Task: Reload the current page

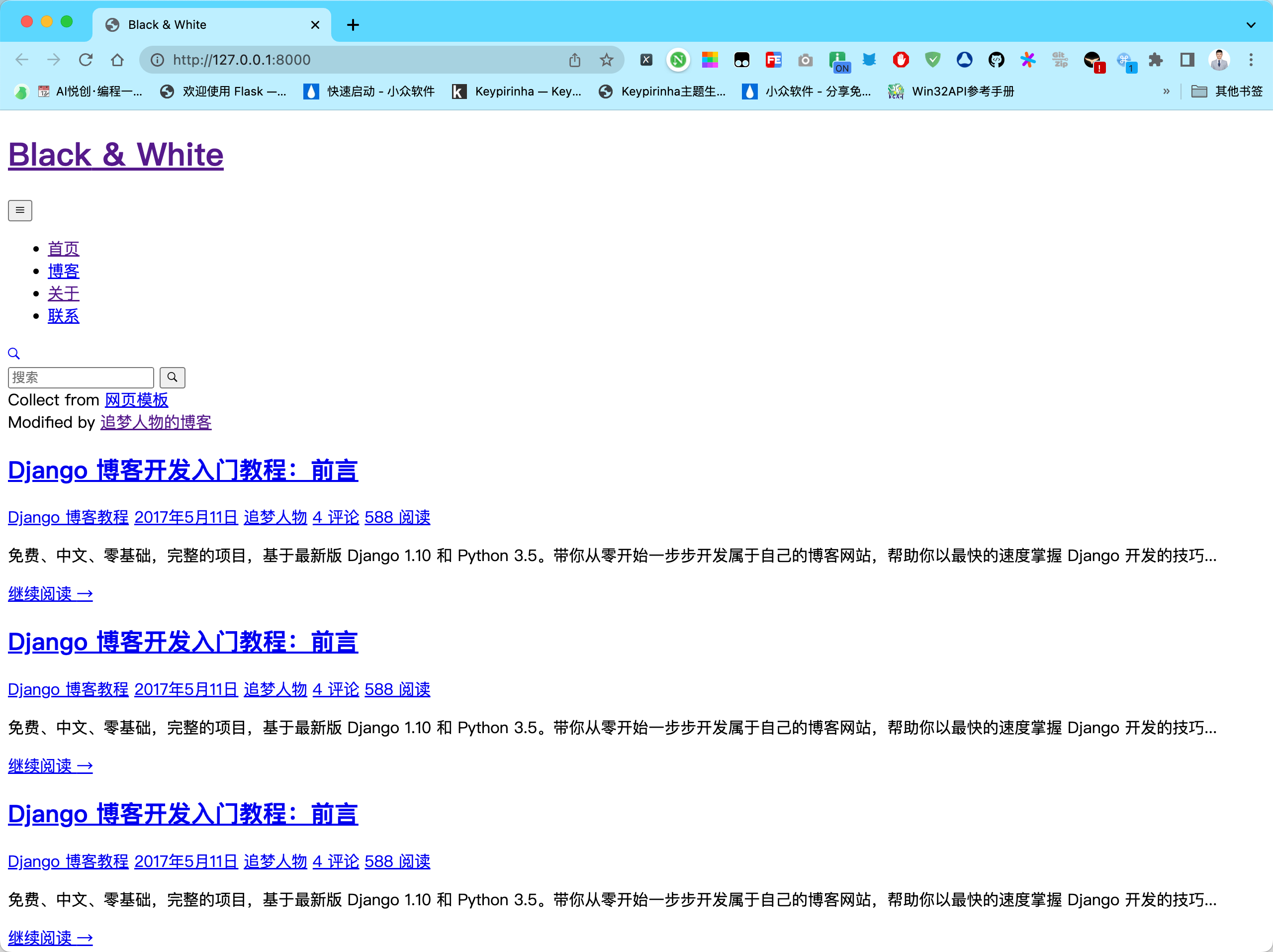Action: 86,60
